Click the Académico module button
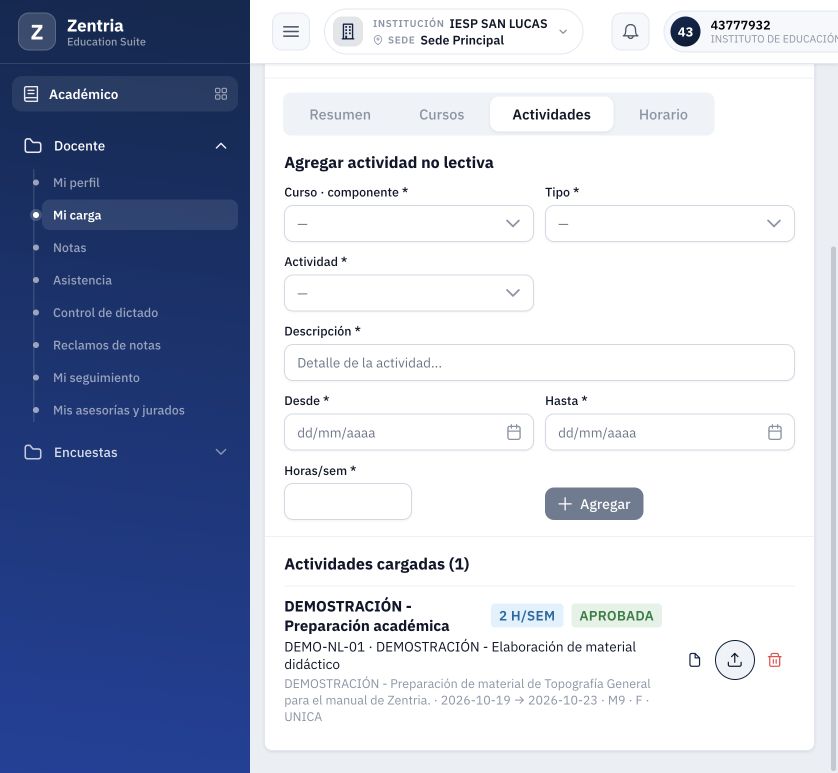The height and width of the screenshot is (773, 838). coord(125,94)
